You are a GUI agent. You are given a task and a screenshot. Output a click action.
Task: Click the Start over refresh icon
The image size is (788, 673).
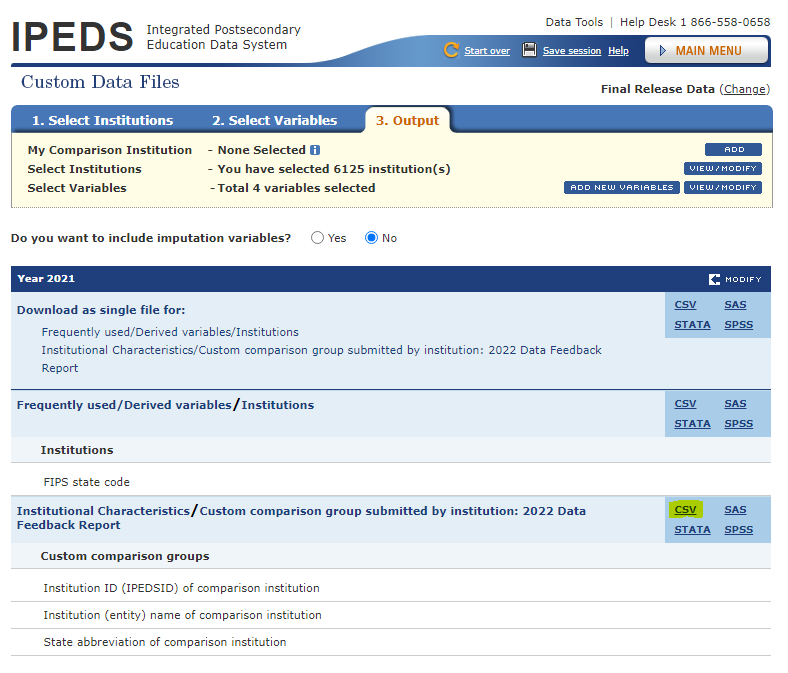[x=451, y=50]
